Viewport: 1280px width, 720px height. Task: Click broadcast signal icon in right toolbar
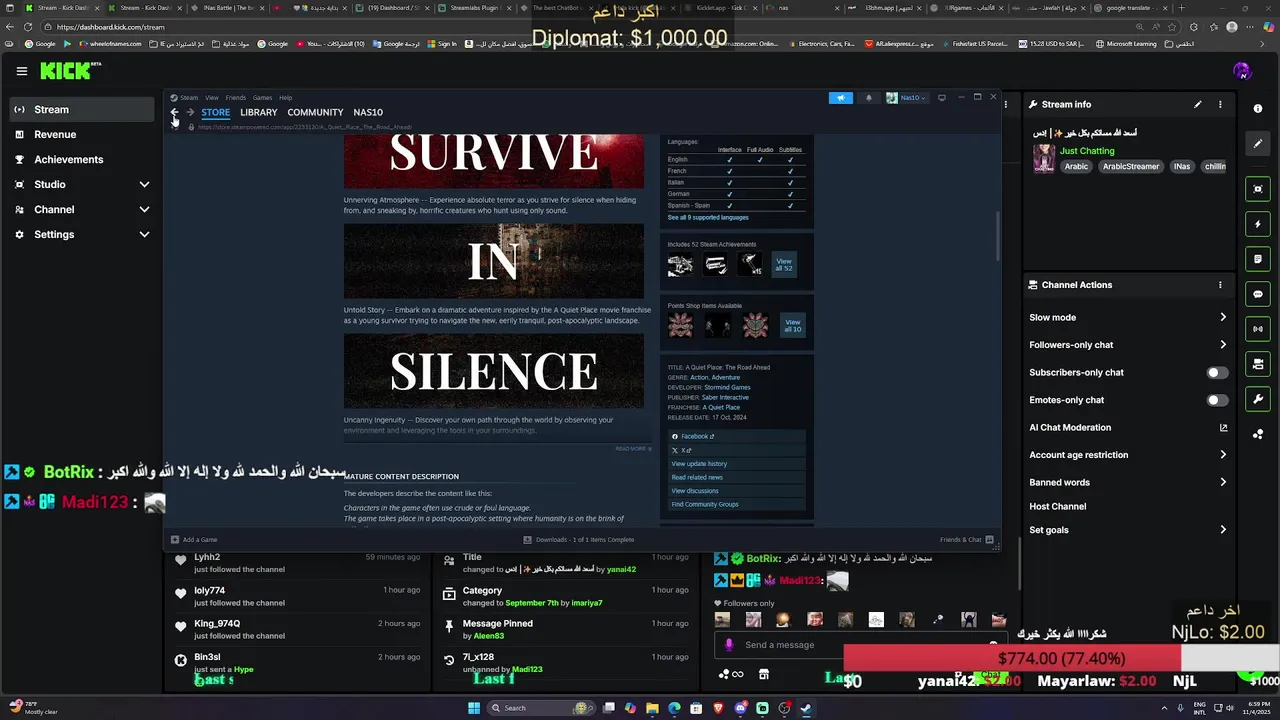pos(1258,329)
